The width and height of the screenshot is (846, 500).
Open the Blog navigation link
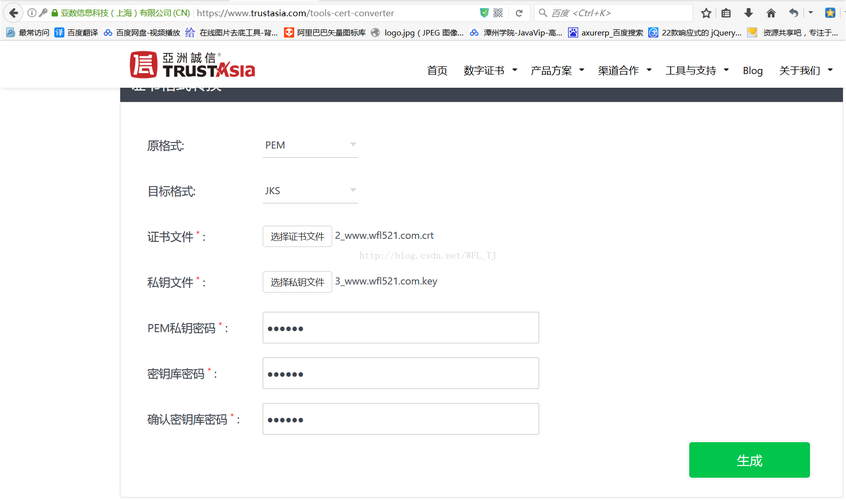click(753, 71)
